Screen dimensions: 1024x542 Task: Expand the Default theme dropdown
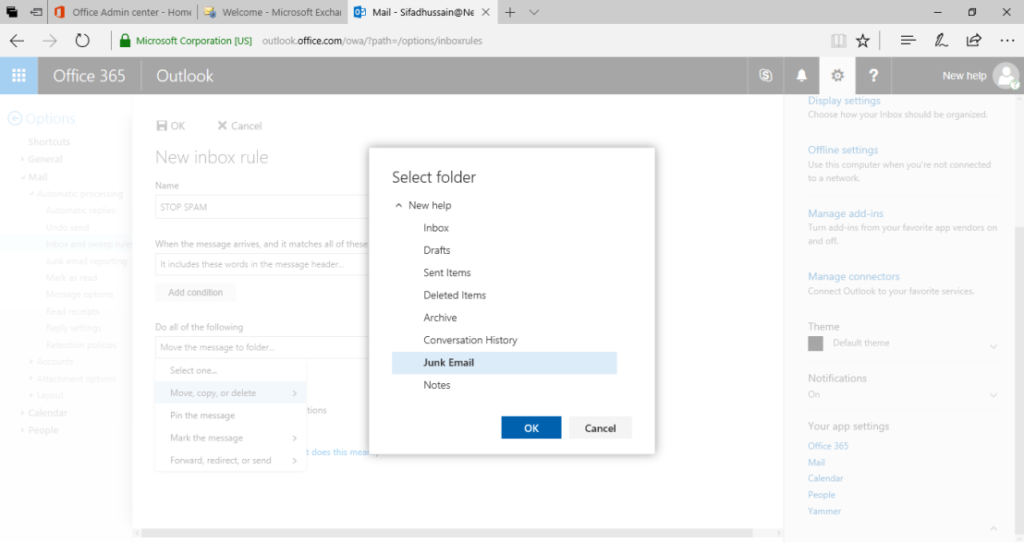coord(993,345)
